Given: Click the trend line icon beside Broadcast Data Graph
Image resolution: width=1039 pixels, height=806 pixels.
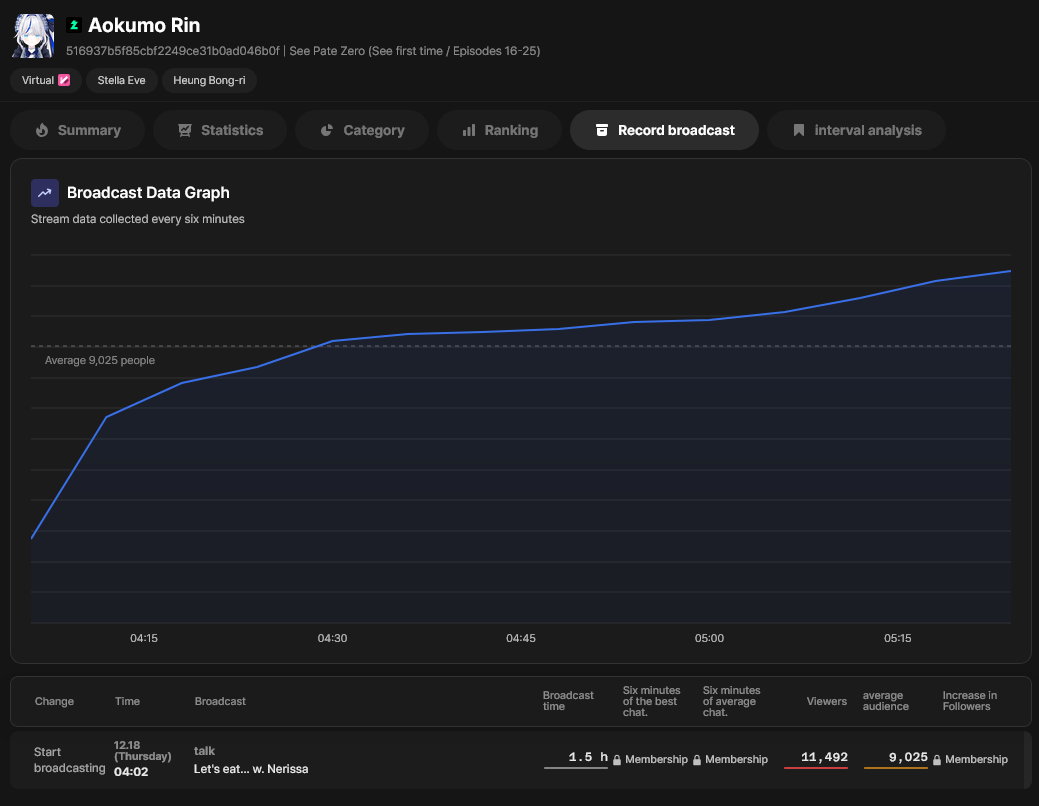Looking at the screenshot, I should (x=45, y=193).
